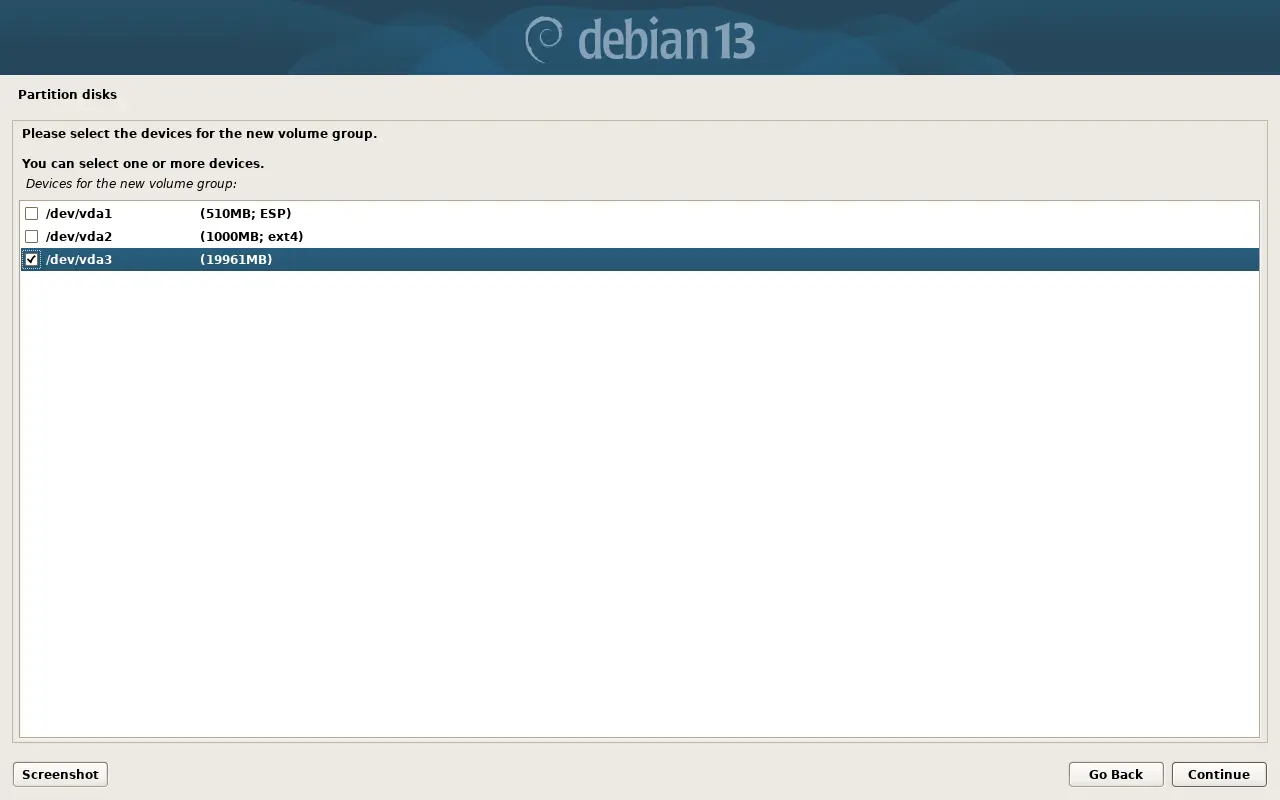Click the (19961MB) size label

(x=236, y=260)
